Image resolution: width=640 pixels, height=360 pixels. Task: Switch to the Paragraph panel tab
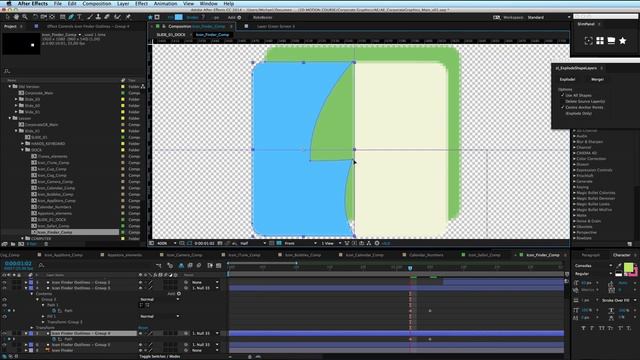tap(591, 255)
